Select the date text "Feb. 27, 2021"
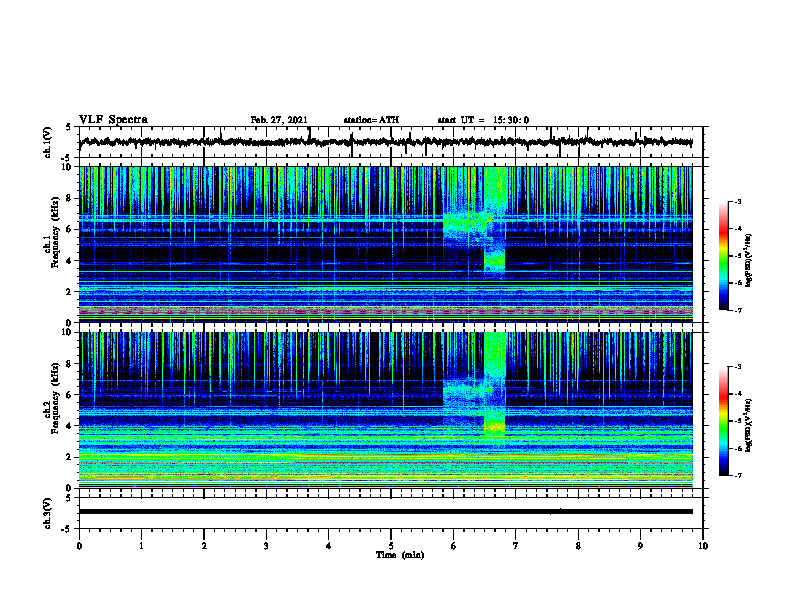The width and height of the screenshot is (792, 612). click(279, 120)
